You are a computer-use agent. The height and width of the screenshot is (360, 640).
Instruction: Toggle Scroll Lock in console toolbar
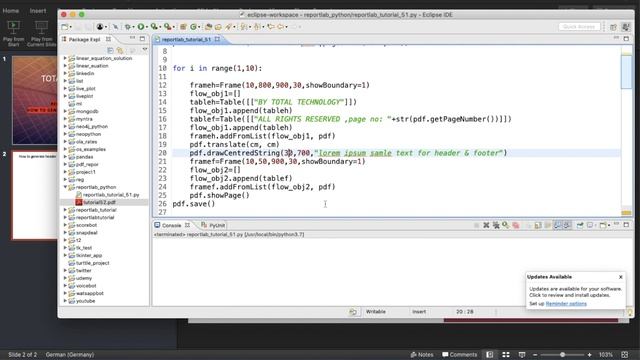click(538, 225)
